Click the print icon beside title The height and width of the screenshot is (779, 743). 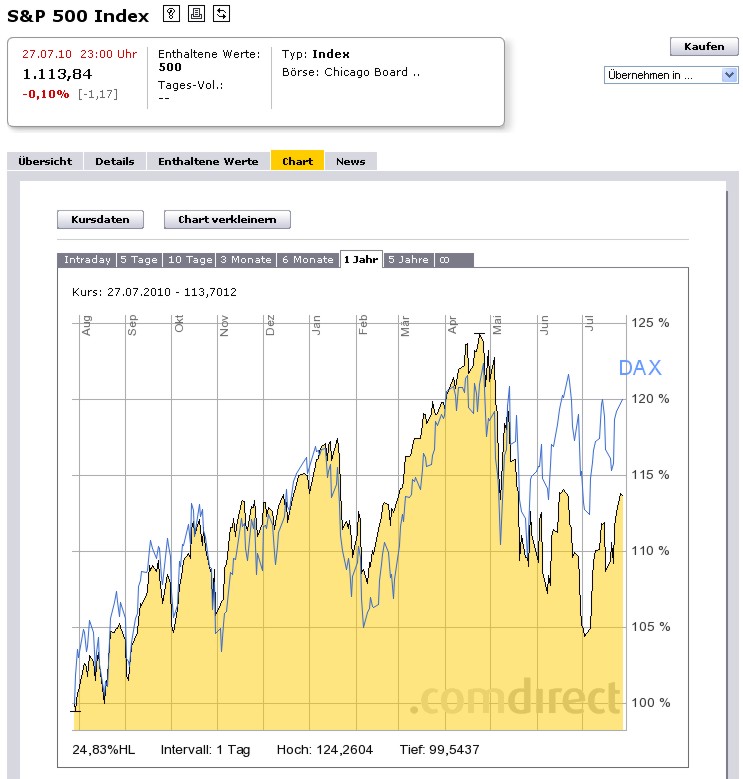click(196, 14)
